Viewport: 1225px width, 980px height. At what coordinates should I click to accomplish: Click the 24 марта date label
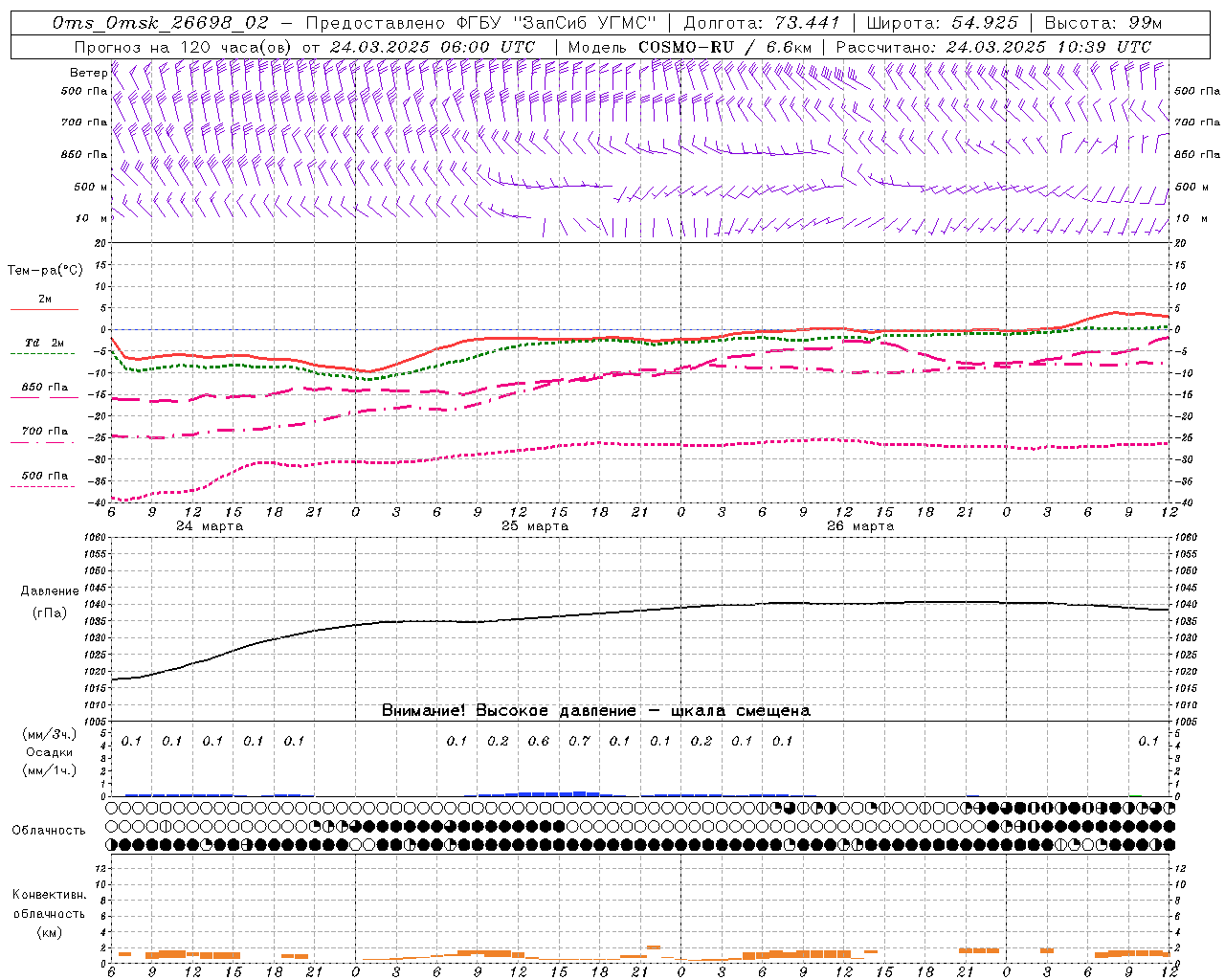pyautogui.click(x=210, y=526)
